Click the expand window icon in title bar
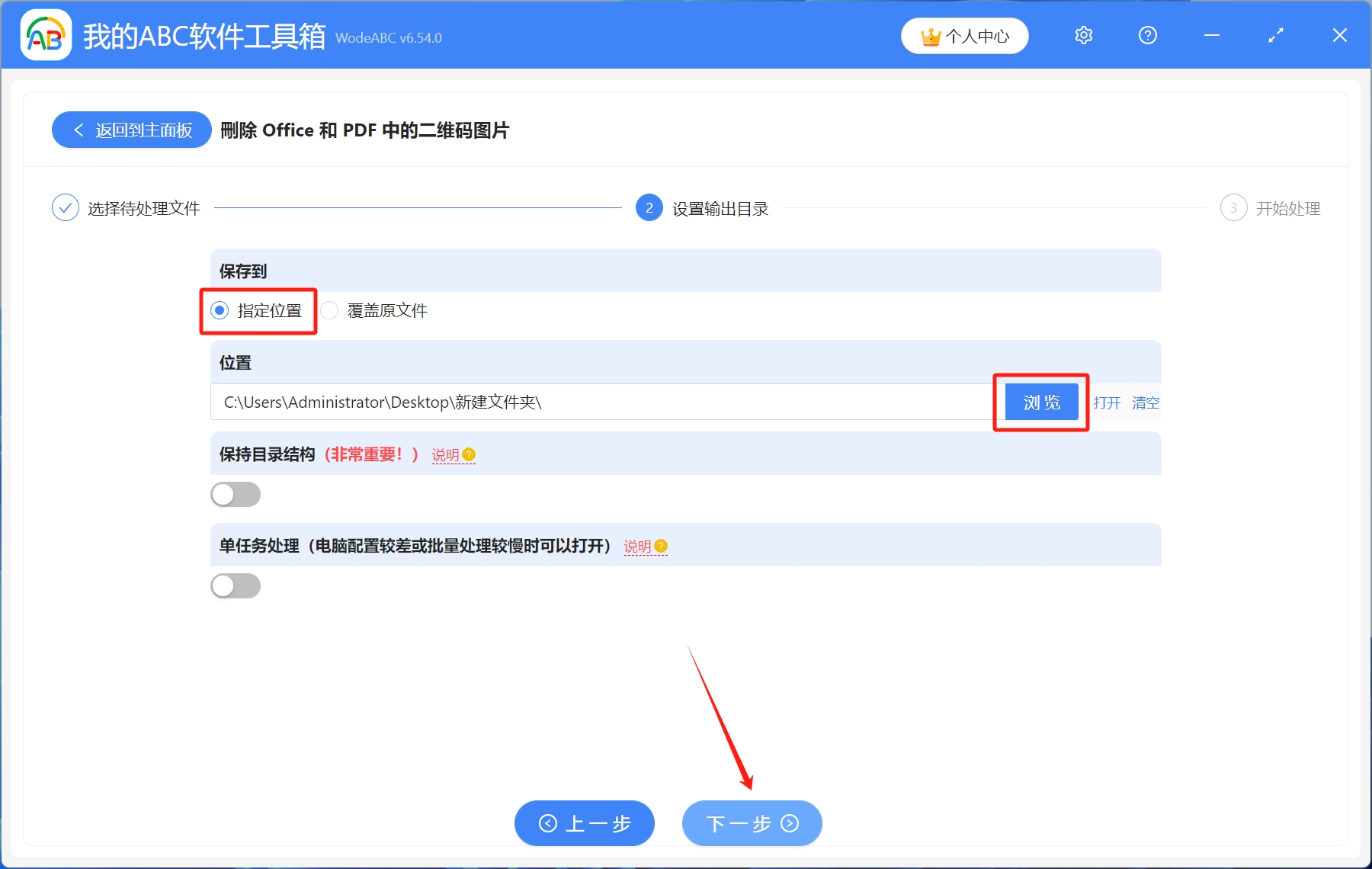The image size is (1372, 869). click(1275, 35)
